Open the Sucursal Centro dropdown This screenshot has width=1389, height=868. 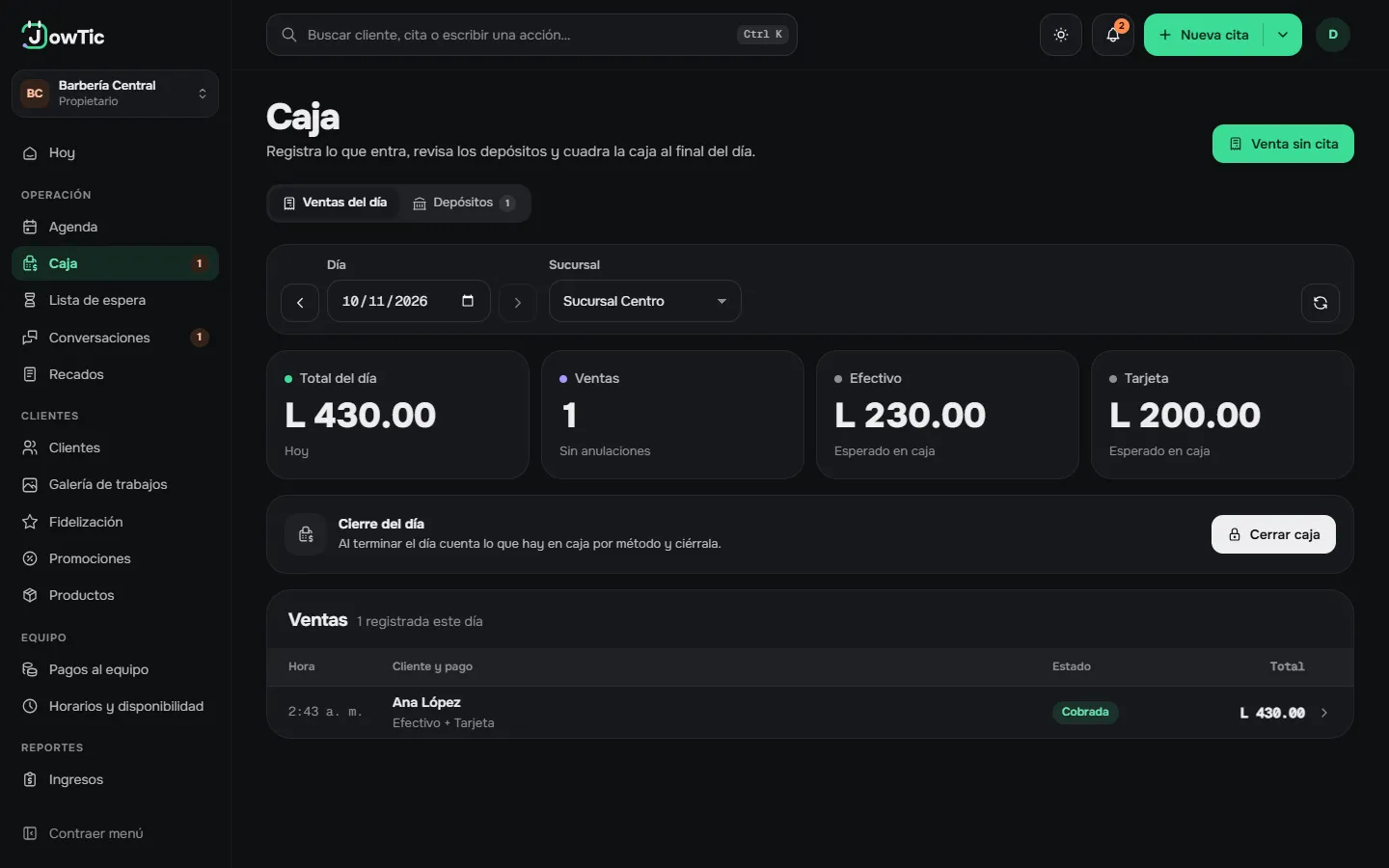pyautogui.click(x=644, y=301)
